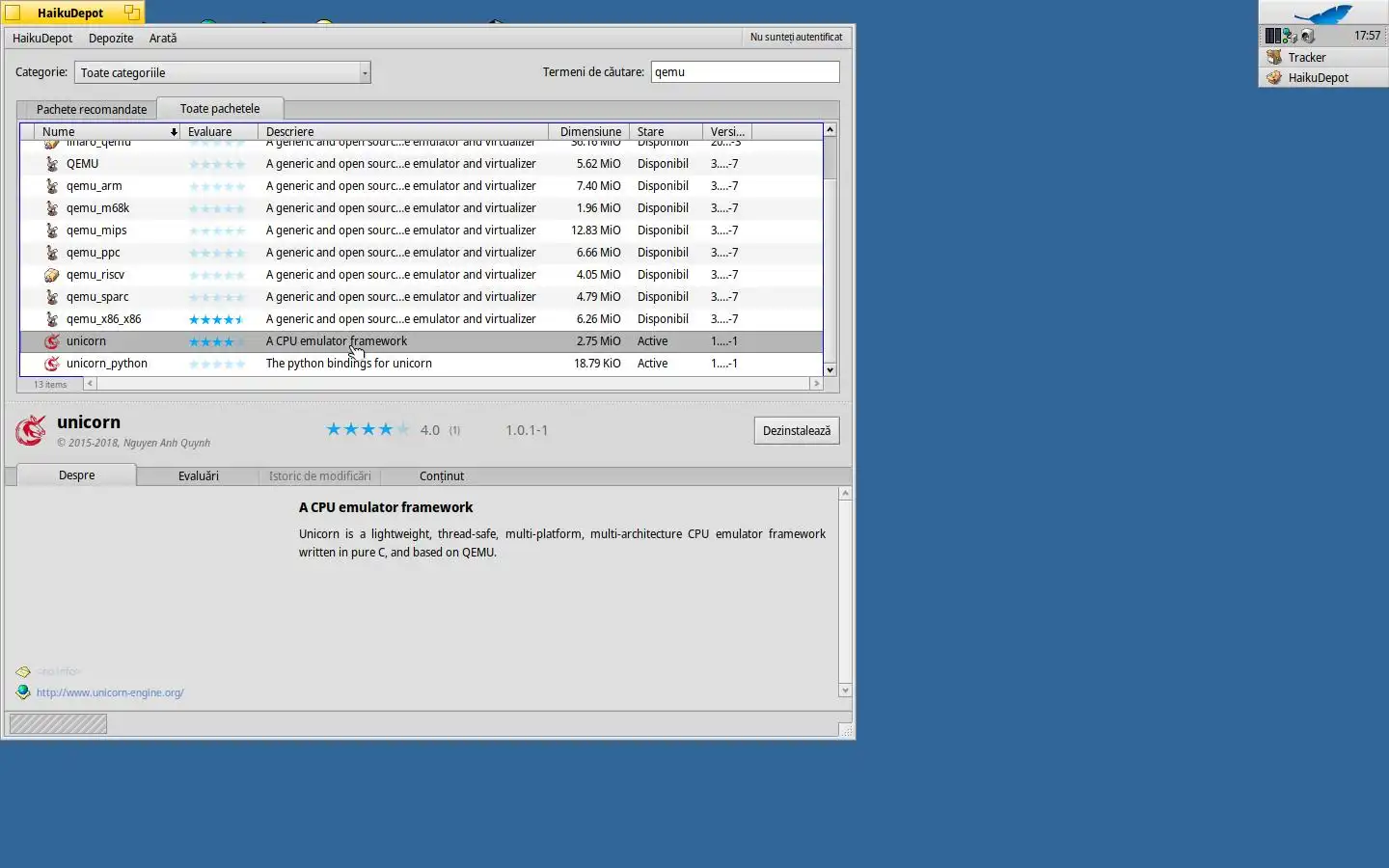Select the unicorn_python package row
This screenshot has width=1389, height=868.
[422, 364]
